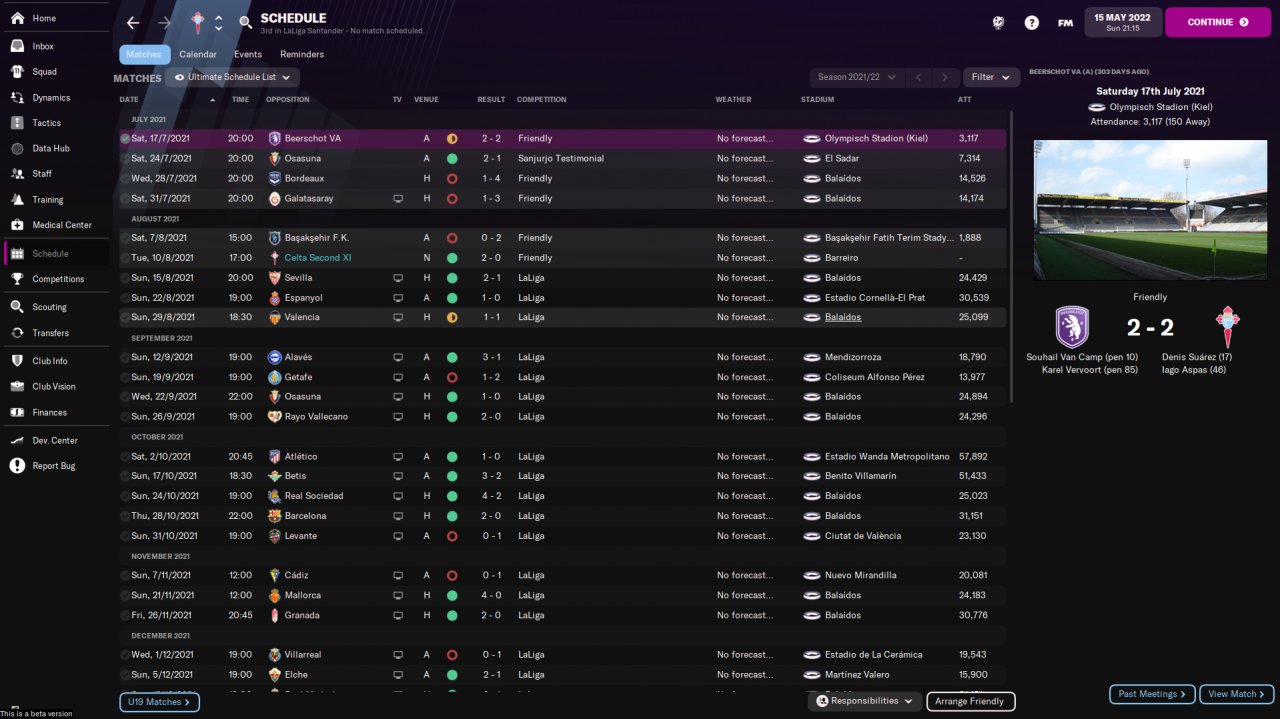Select the Barcelona match row
1280x719 pixels.
[562, 516]
